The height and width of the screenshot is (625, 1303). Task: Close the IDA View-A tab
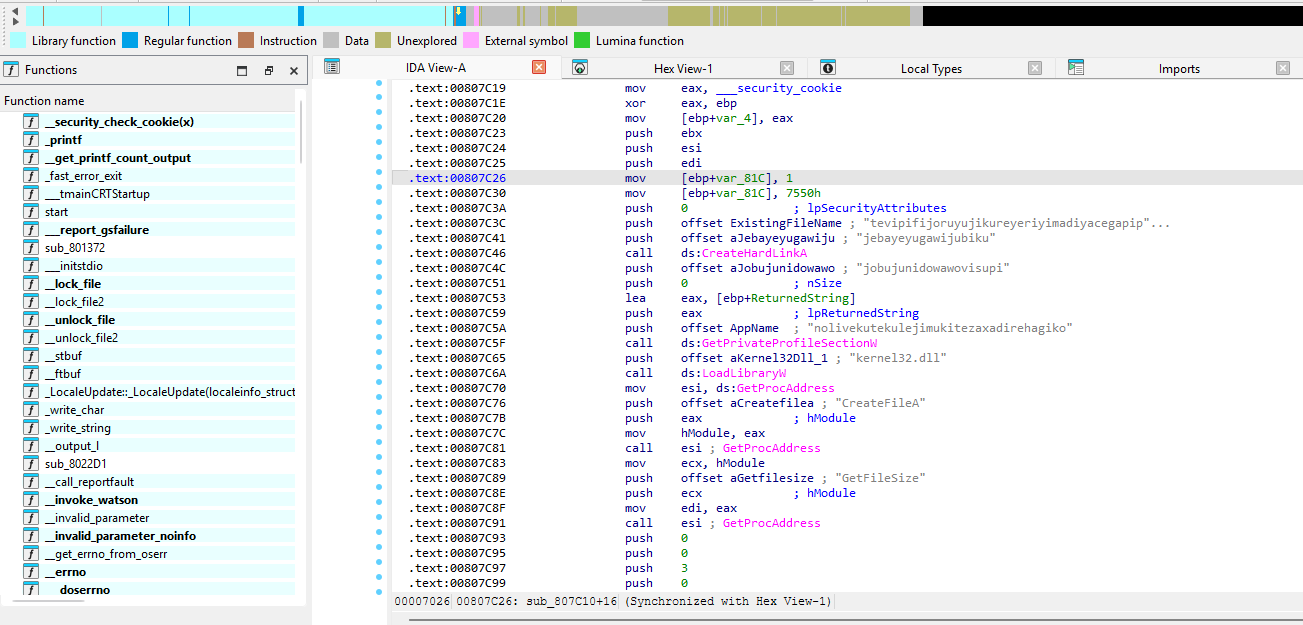tap(539, 68)
